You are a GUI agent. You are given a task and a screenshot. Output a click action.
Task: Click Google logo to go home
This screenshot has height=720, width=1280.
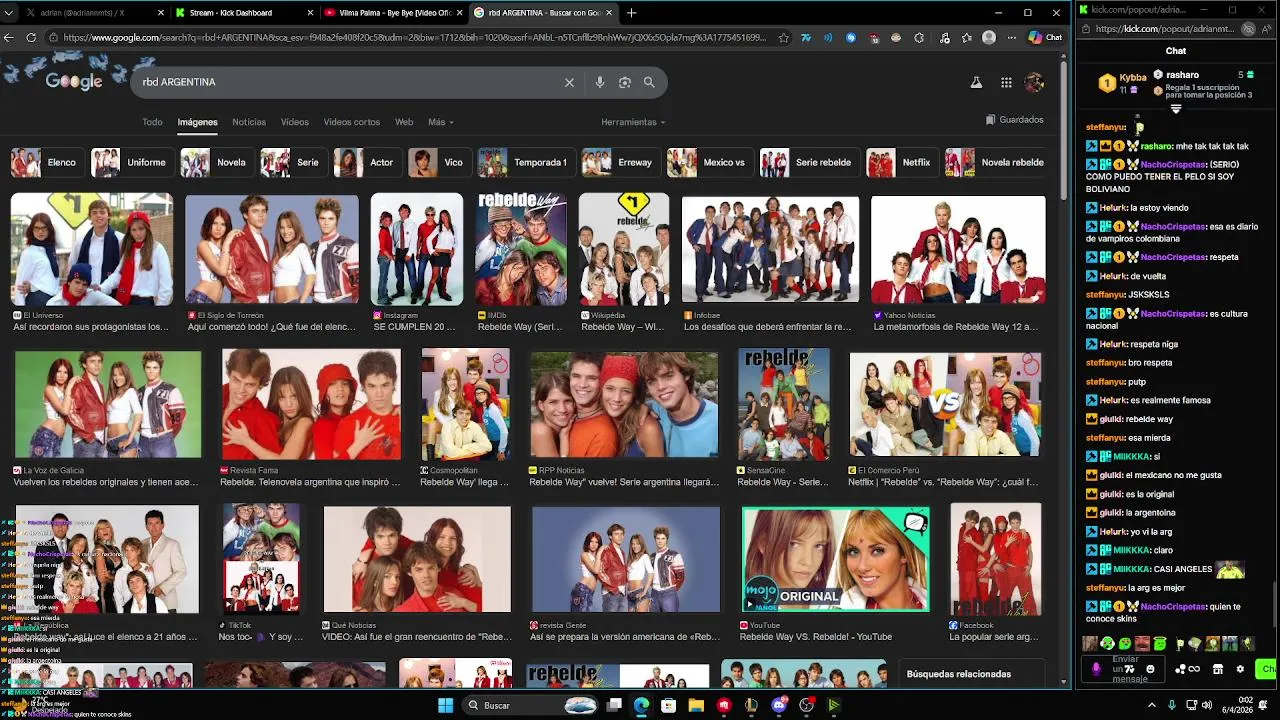click(74, 82)
